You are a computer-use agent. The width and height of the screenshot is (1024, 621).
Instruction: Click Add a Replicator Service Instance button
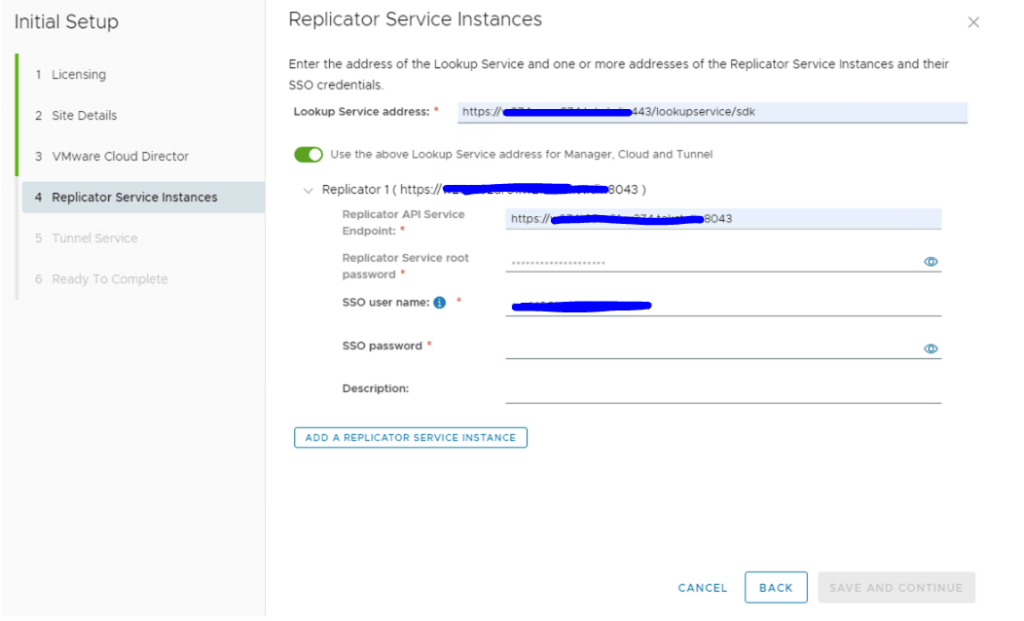tap(410, 438)
